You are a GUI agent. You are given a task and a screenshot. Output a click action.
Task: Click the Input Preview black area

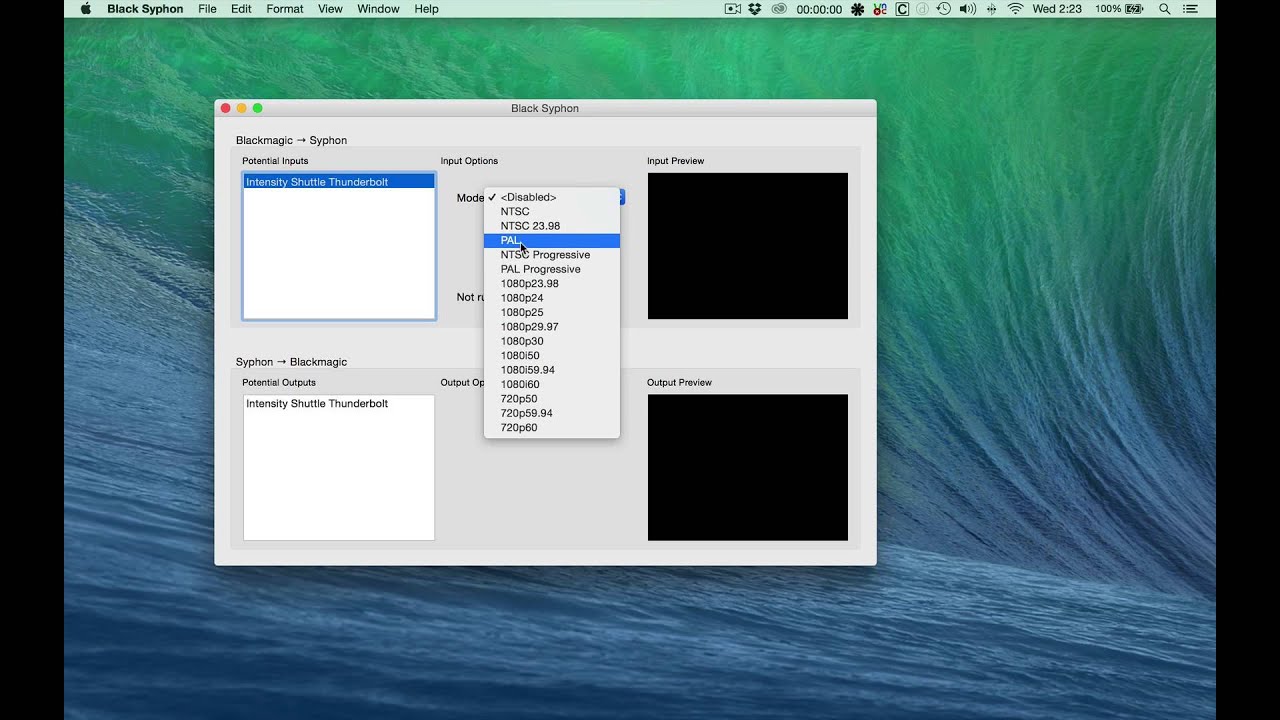click(748, 246)
